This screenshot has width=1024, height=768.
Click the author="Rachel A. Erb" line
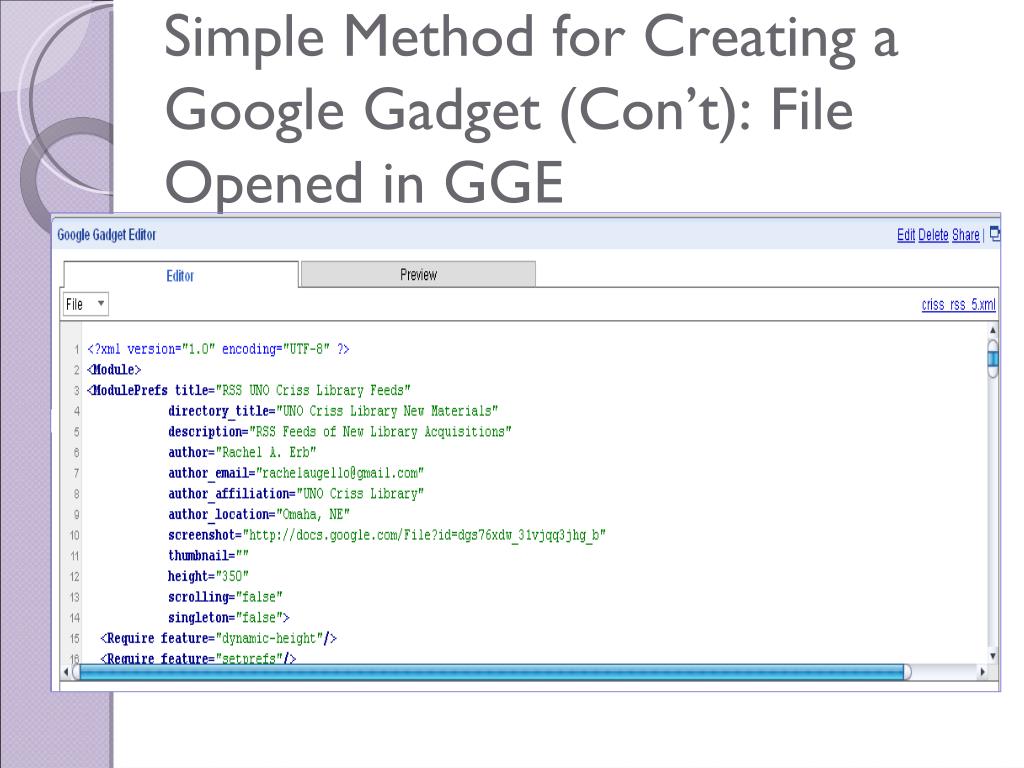[242, 453]
